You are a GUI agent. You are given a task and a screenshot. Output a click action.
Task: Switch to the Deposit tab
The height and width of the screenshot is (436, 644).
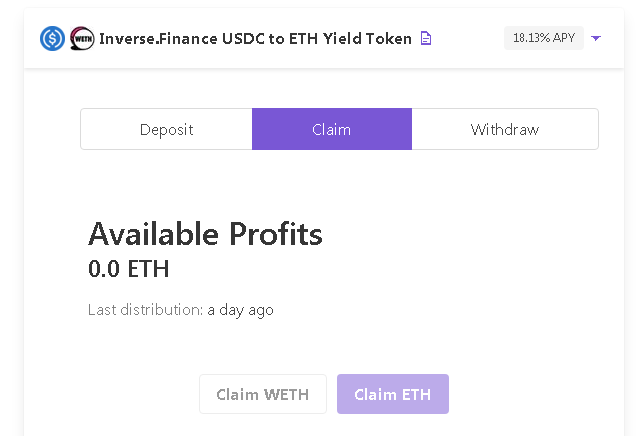[x=166, y=129]
